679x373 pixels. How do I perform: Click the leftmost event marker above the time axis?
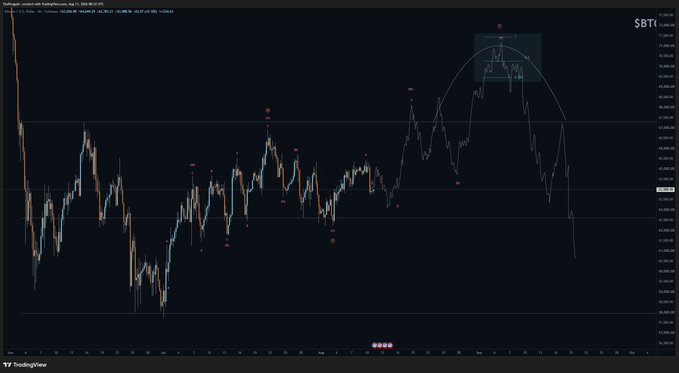pos(375,345)
